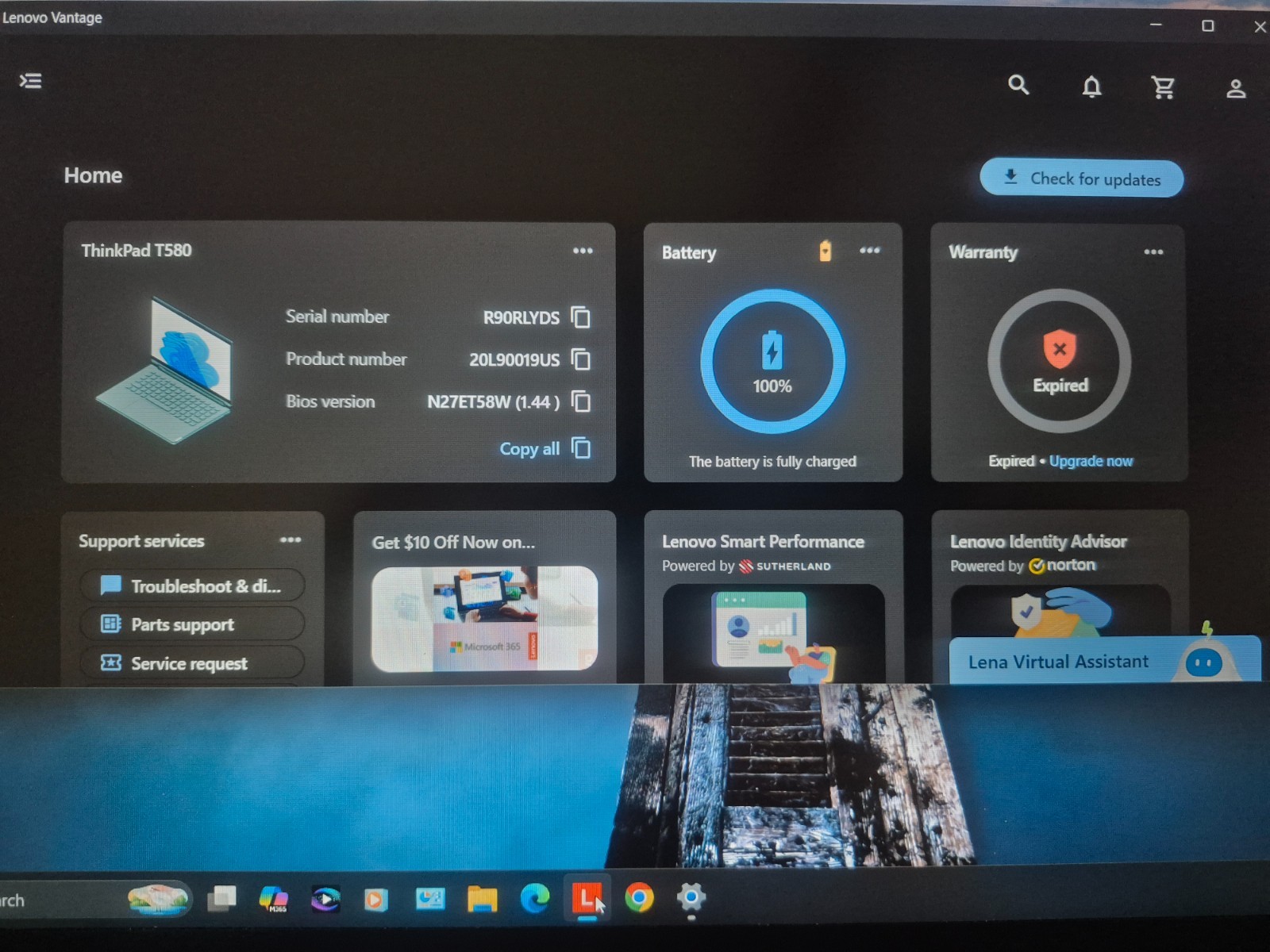Launch Google Chrome from the taskbar

(x=639, y=898)
